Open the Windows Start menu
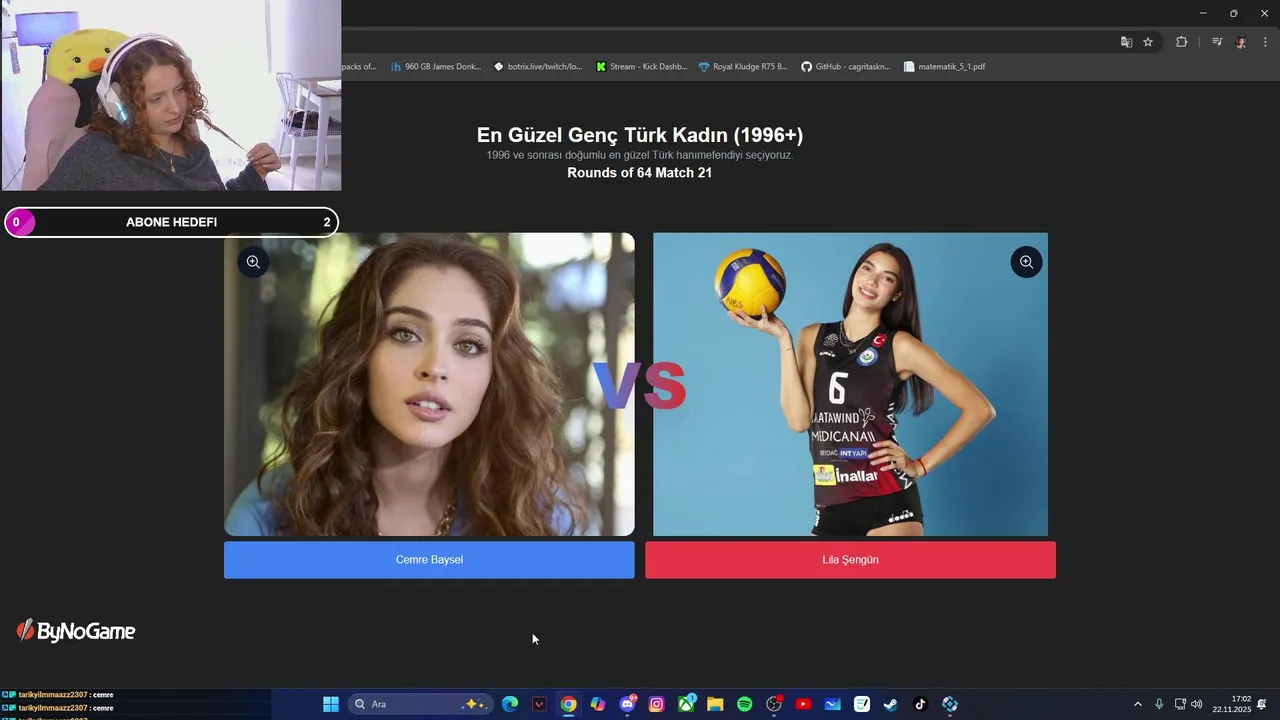 [331, 704]
